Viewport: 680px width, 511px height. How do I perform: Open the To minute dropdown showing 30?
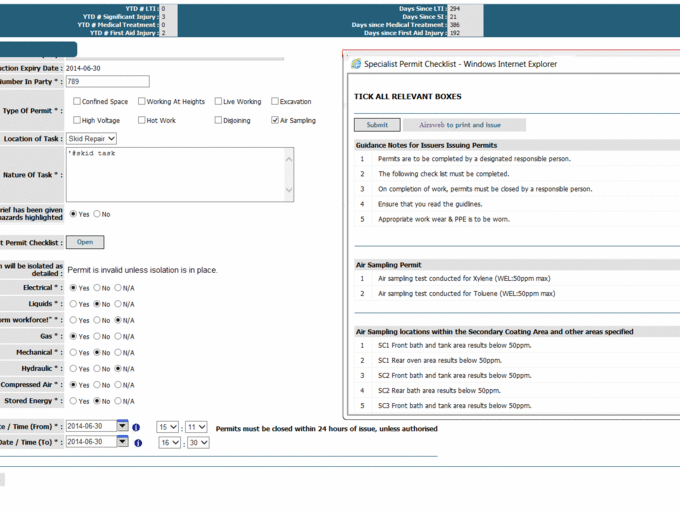click(x=197, y=442)
